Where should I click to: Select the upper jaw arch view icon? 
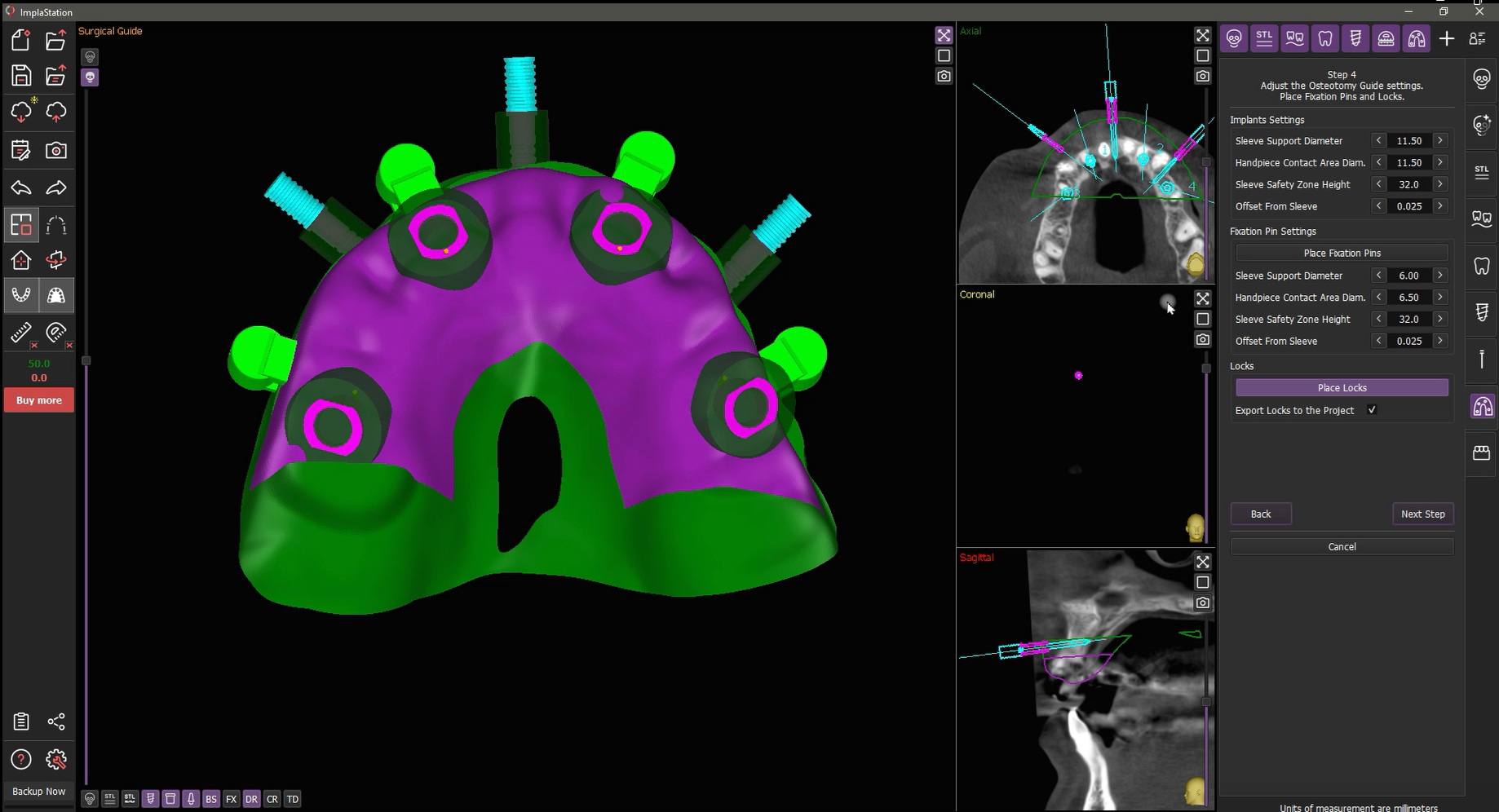point(56,295)
